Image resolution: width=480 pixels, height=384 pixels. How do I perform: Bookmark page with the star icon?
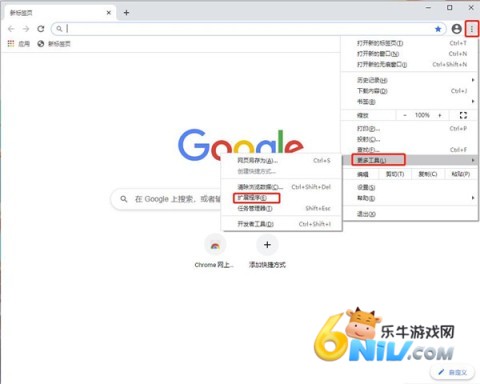[438, 29]
